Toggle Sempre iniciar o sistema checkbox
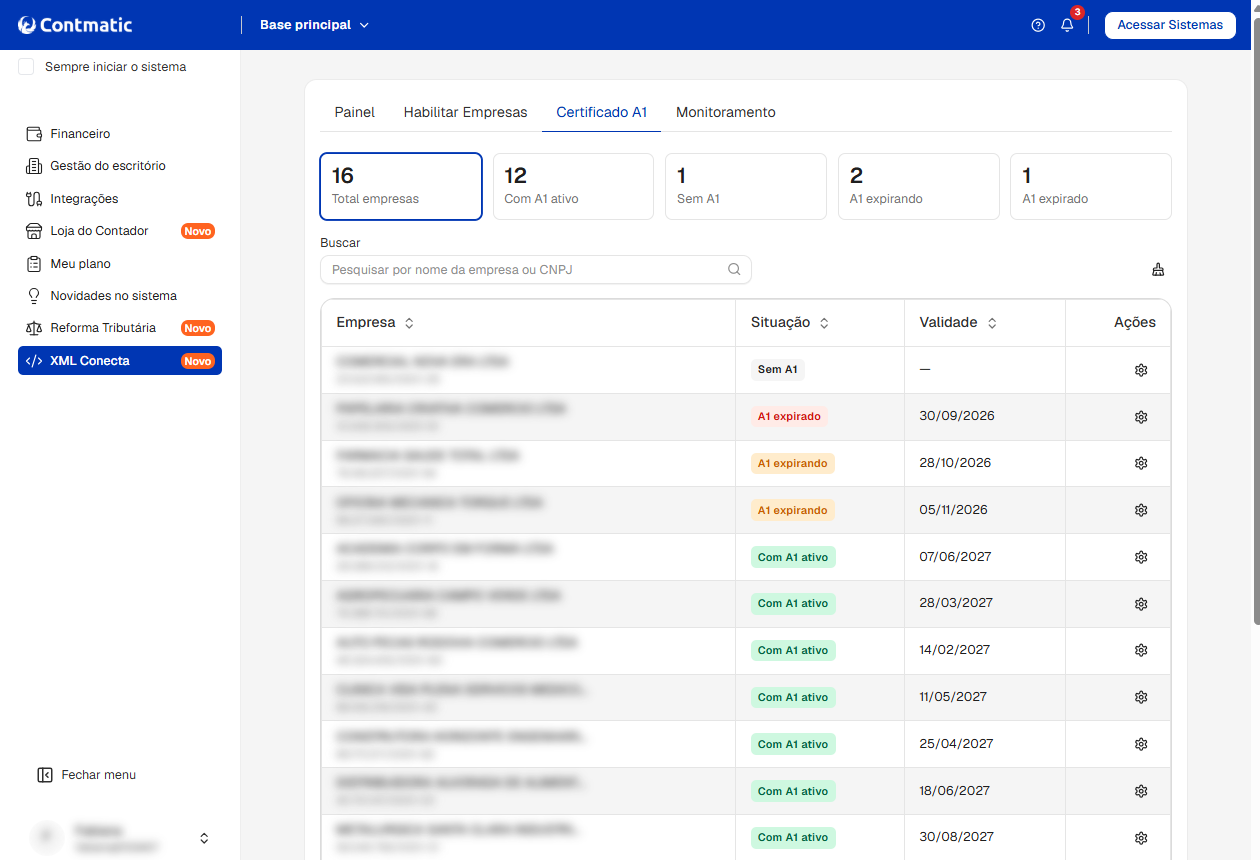This screenshot has width=1260, height=860. click(x=26, y=67)
